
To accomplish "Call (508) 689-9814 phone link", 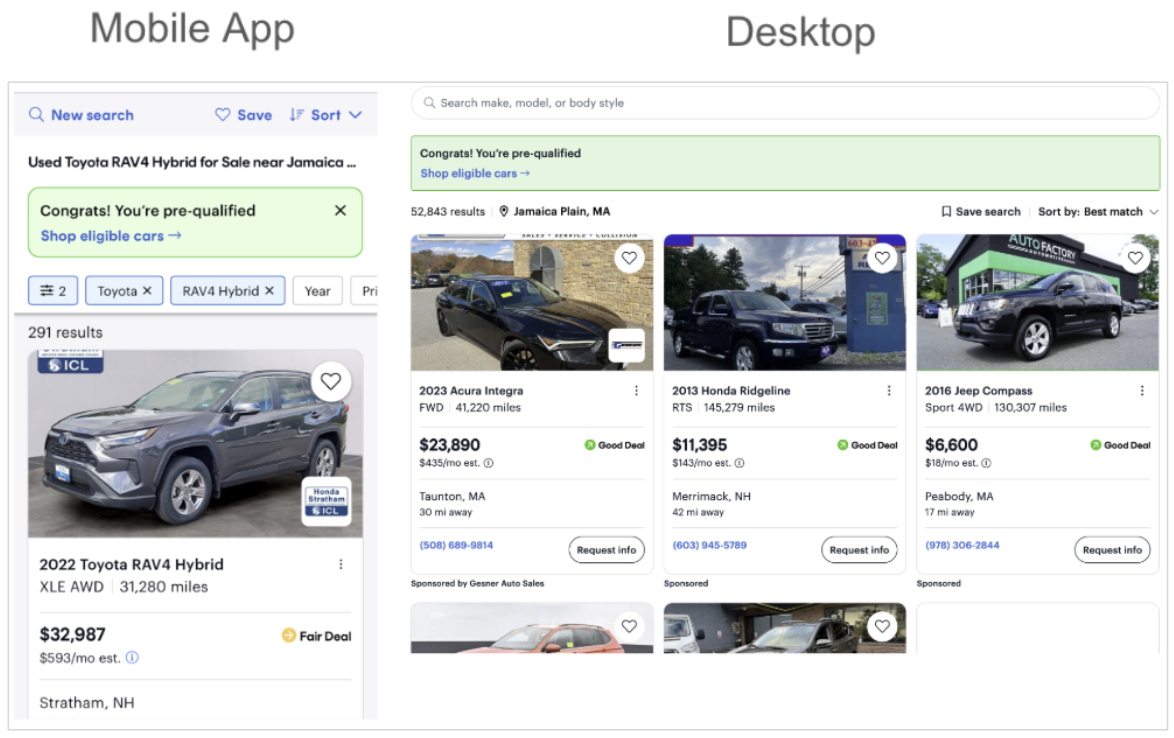I will click(x=456, y=545).
